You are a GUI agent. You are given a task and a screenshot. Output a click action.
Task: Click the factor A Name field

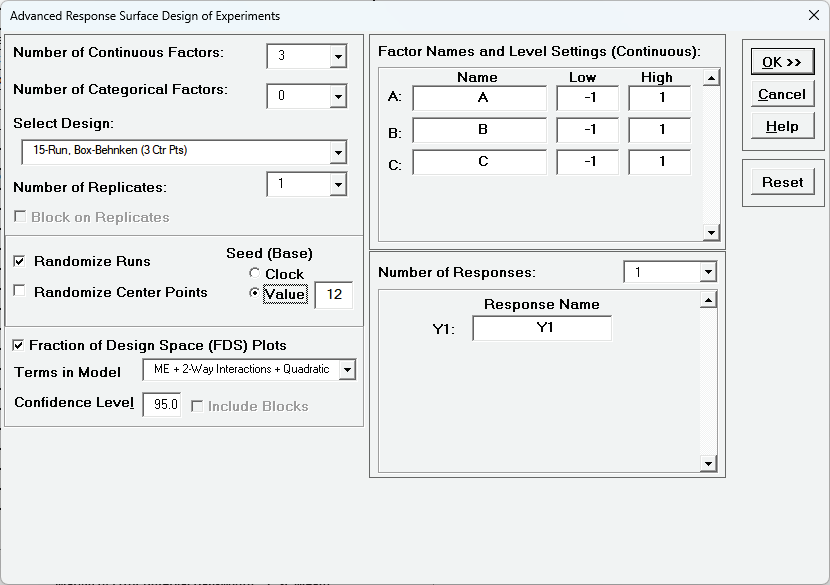(479, 98)
